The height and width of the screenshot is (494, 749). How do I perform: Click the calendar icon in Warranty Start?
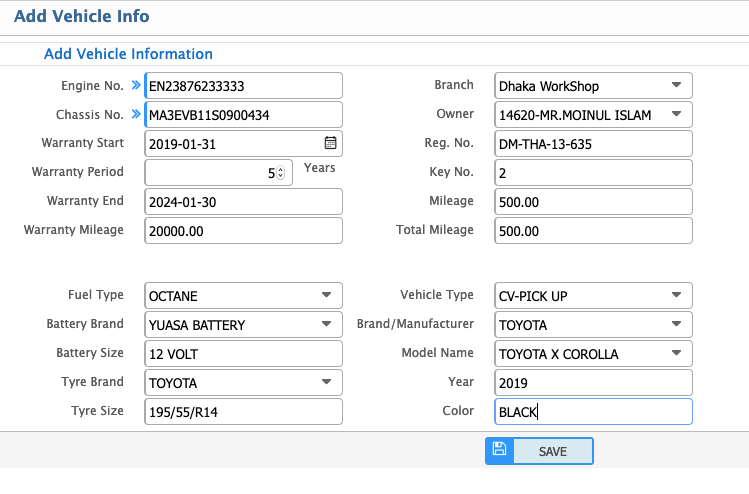tap(330, 143)
